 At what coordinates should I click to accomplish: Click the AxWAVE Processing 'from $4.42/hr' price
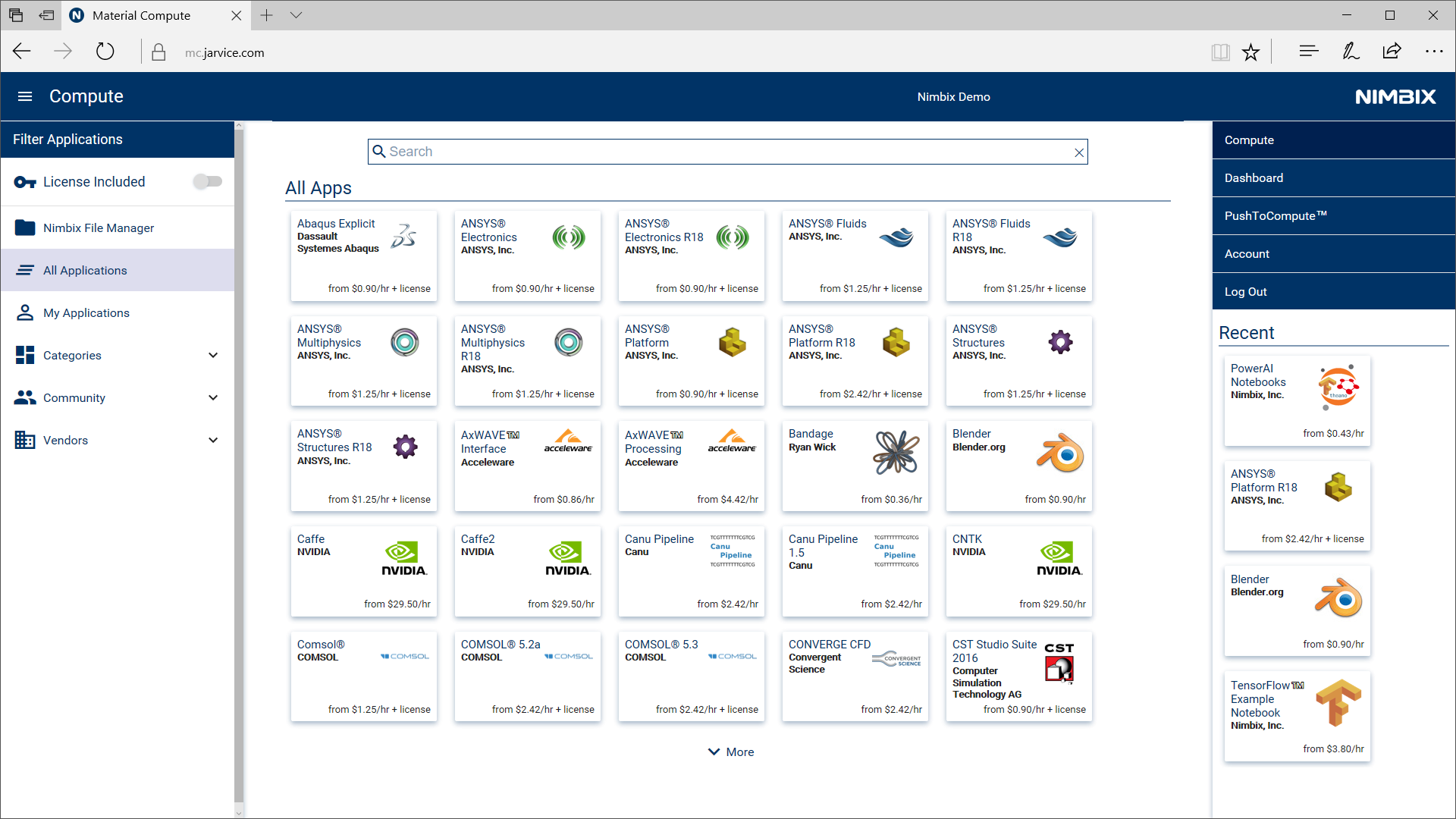[727, 500]
